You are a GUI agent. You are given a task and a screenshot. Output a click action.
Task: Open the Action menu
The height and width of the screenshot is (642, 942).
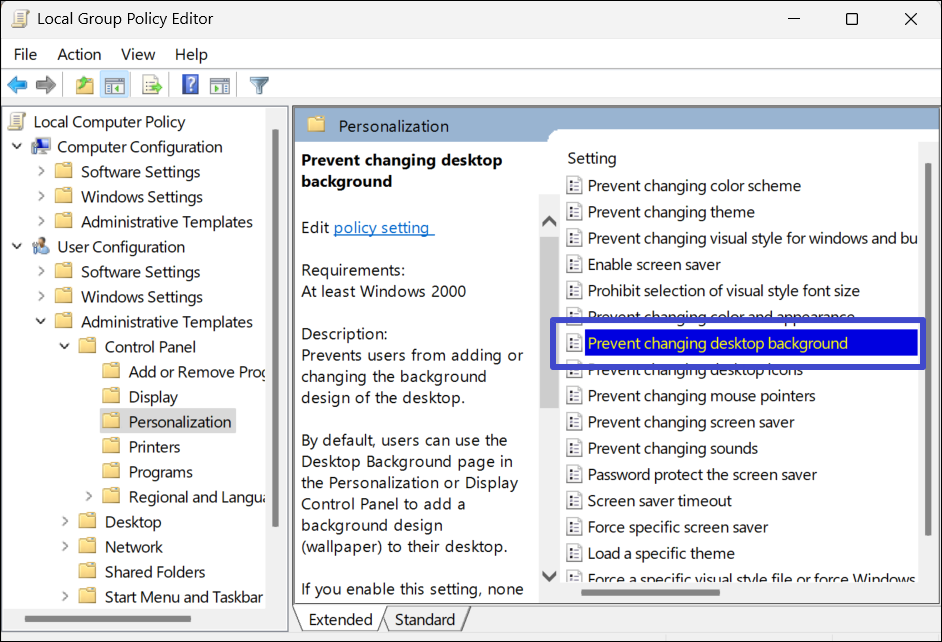[79, 54]
